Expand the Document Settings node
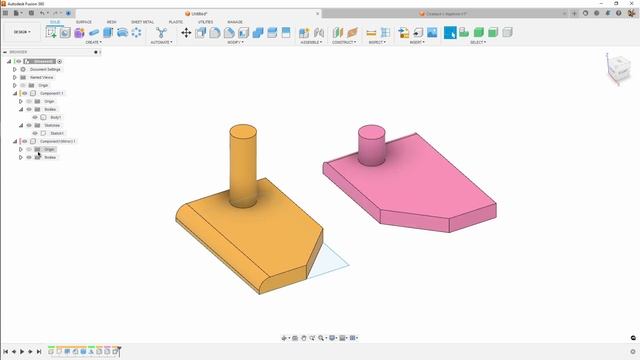 click(x=15, y=69)
